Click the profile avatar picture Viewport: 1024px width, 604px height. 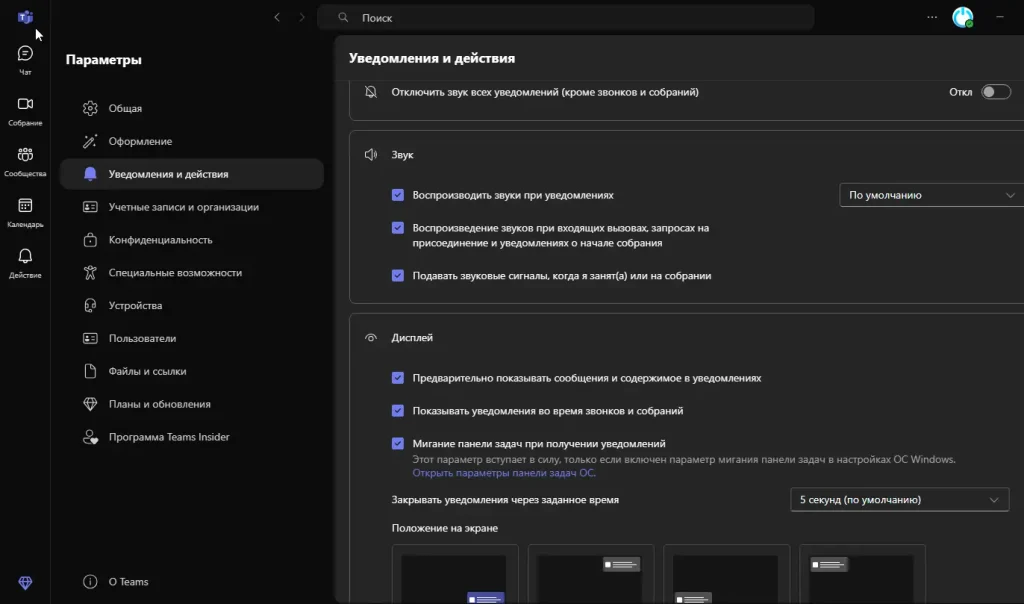962,17
